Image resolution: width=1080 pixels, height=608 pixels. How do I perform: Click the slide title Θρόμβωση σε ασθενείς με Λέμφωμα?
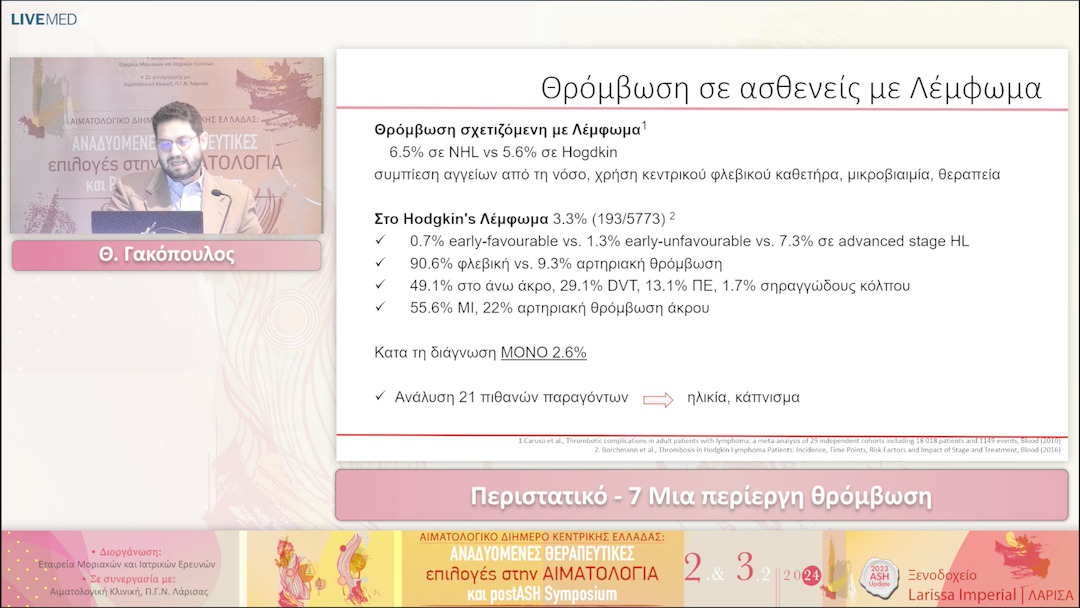[x=791, y=88]
